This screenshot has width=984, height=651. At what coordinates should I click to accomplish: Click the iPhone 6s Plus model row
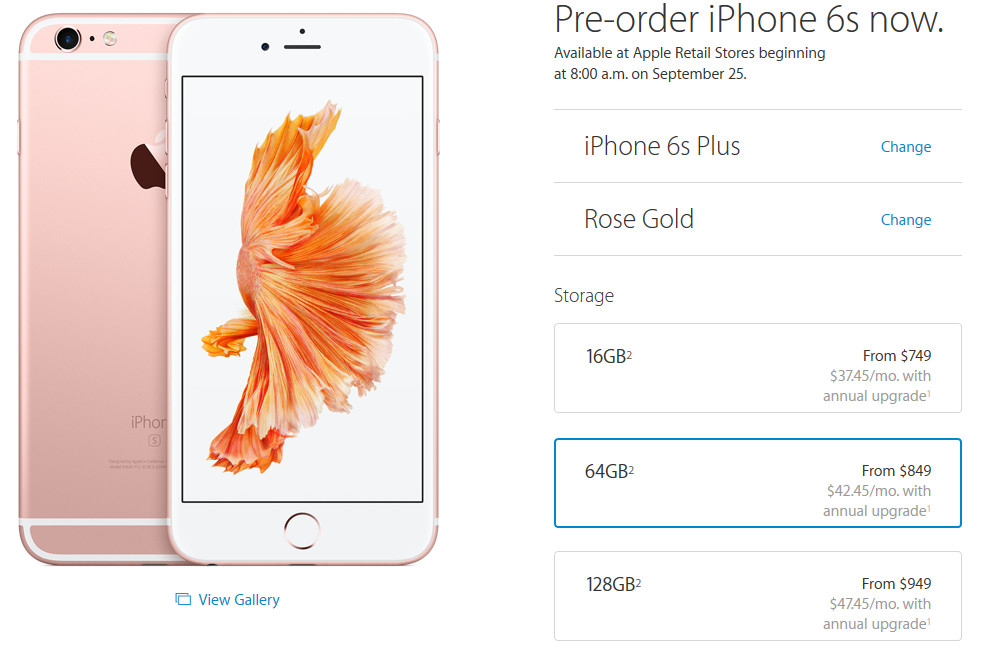click(757, 146)
